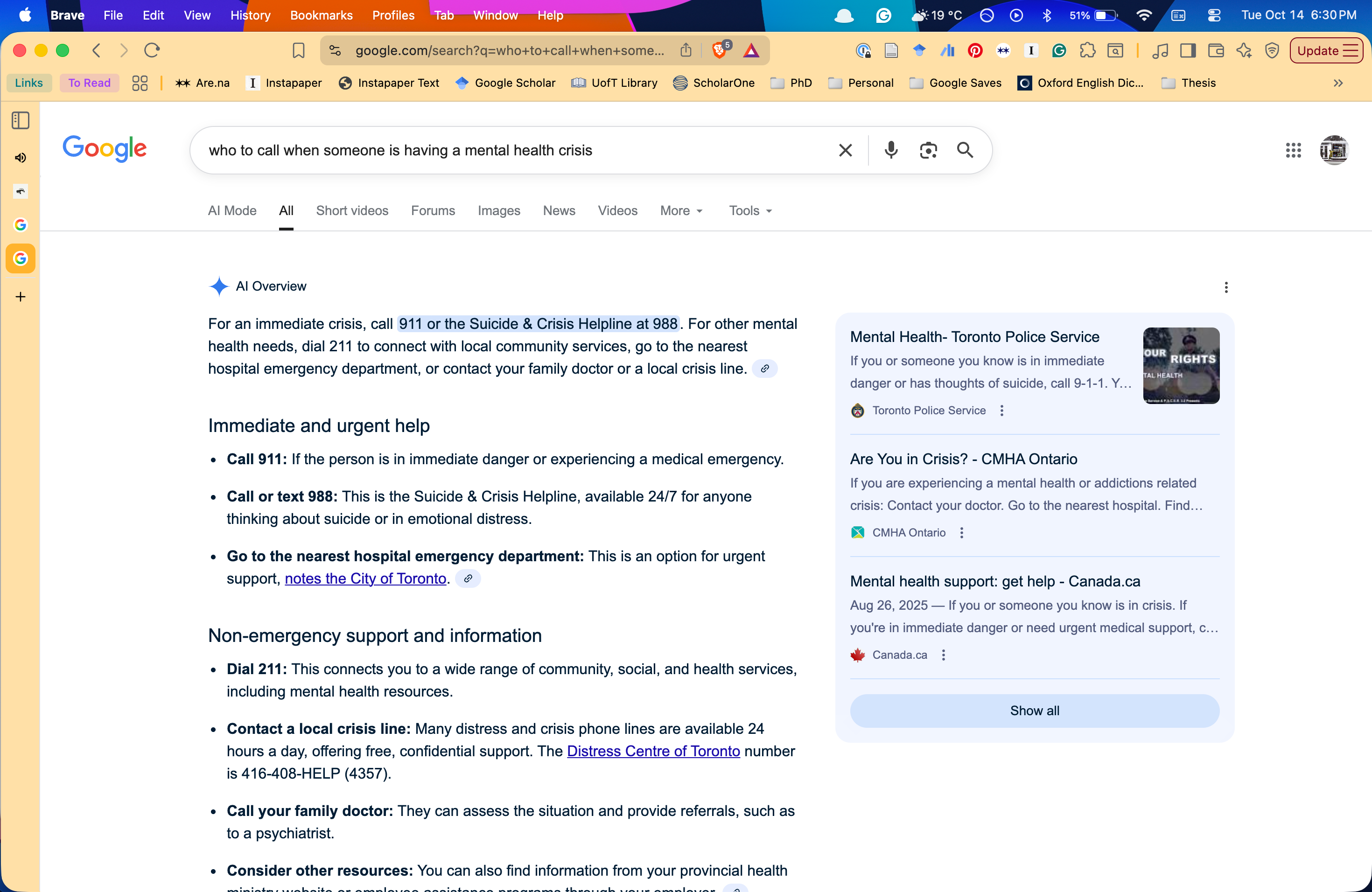Open the Tools dropdown
1372x892 pixels.
pyautogui.click(x=749, y=210)
